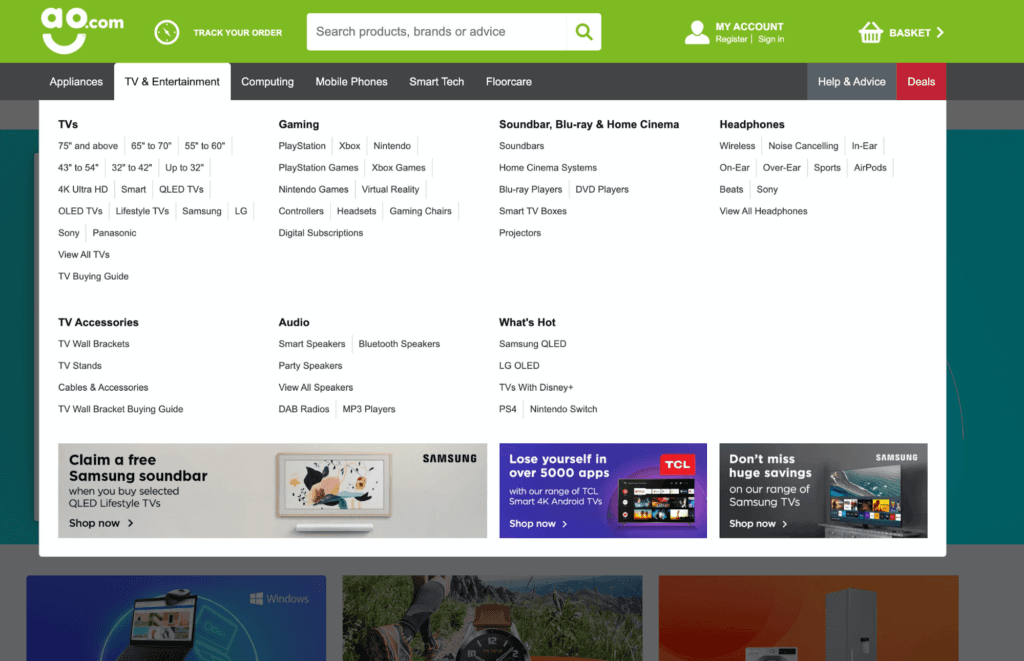Screen dimensions: 1024x661
Task: Open DVD Players link
Action: [602, 189]
